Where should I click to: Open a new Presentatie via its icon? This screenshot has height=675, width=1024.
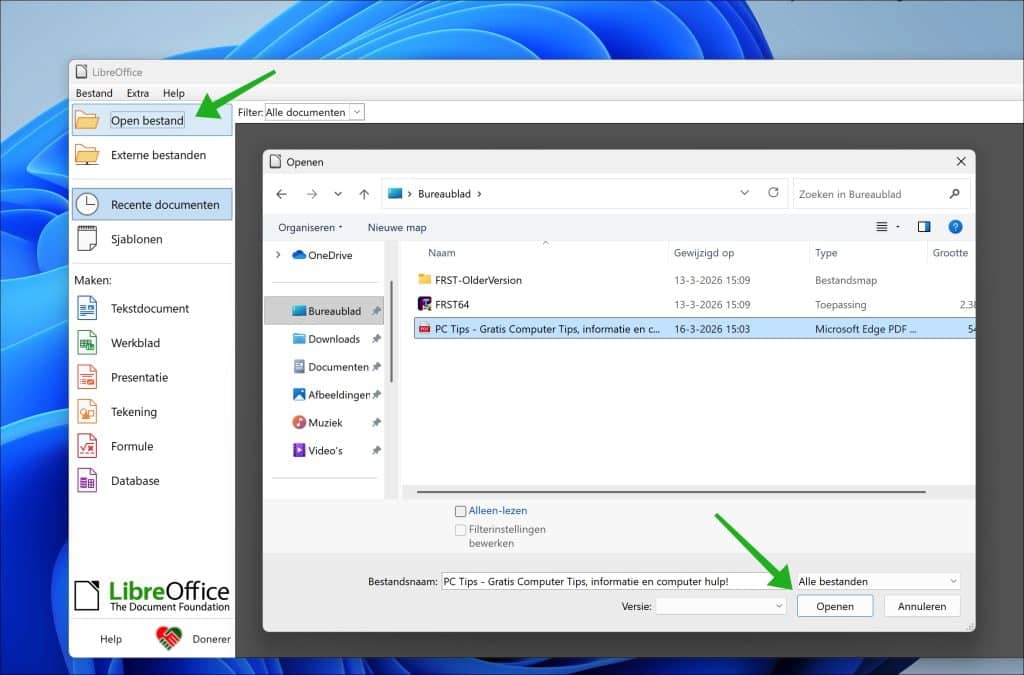(x=88, y=378)
